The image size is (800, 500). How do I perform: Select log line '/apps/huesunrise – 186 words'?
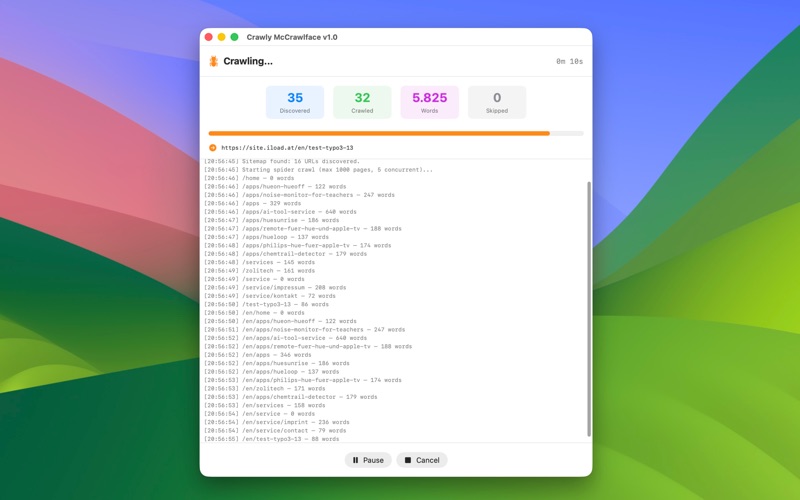[271, 220]
